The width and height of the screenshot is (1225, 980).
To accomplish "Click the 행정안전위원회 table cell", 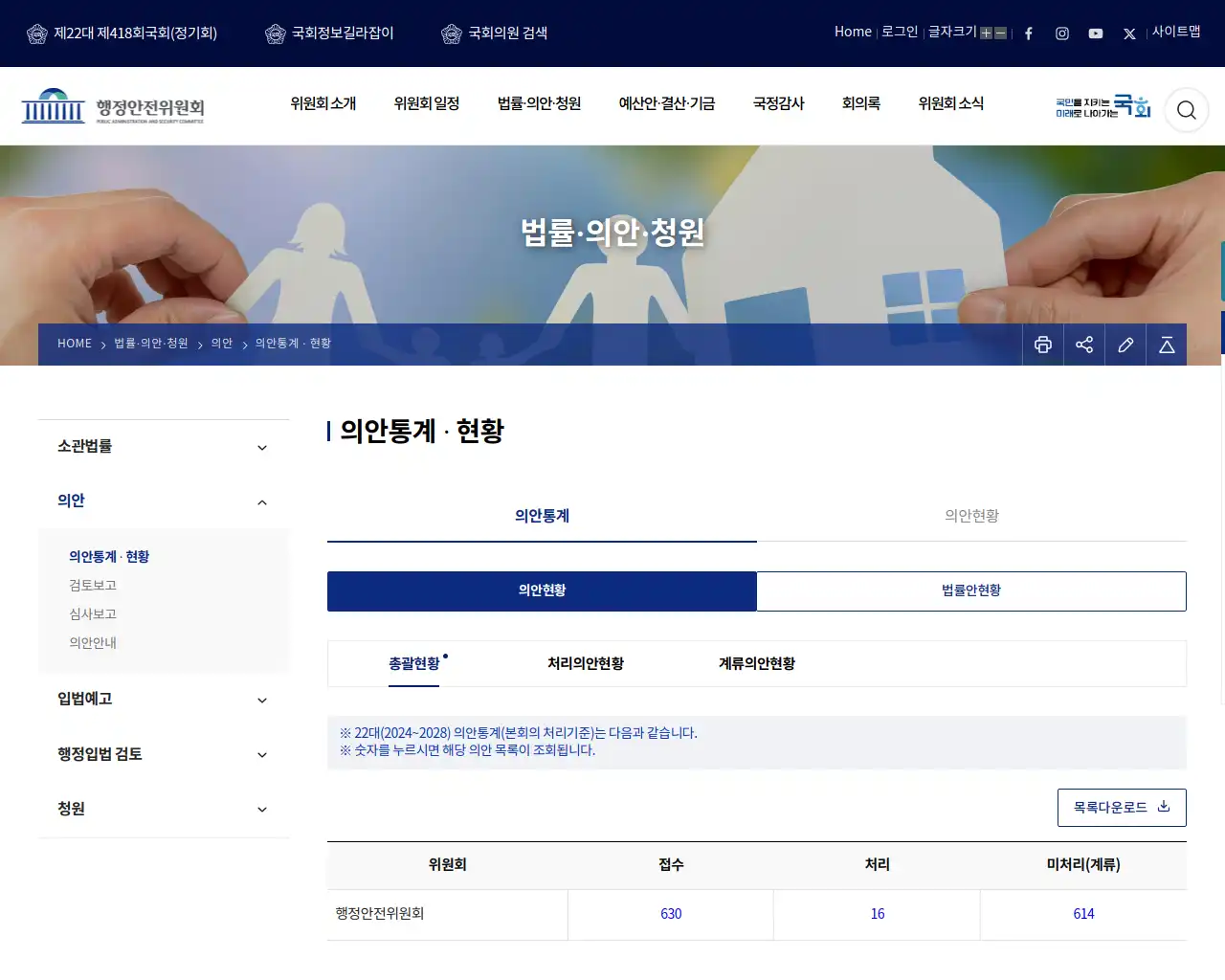I will [x=447, y=915].
